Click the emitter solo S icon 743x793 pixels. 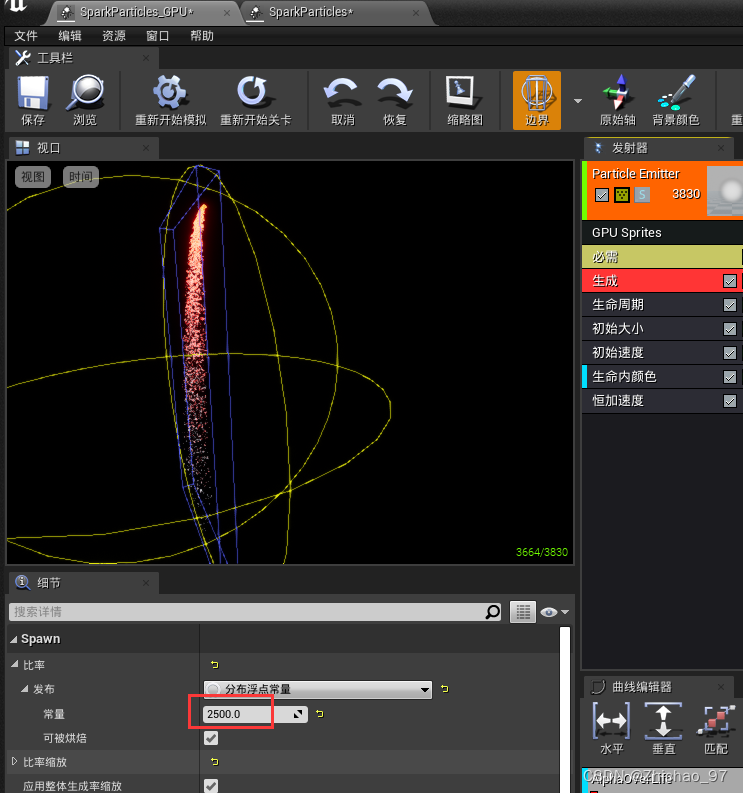tap(642, 195)
